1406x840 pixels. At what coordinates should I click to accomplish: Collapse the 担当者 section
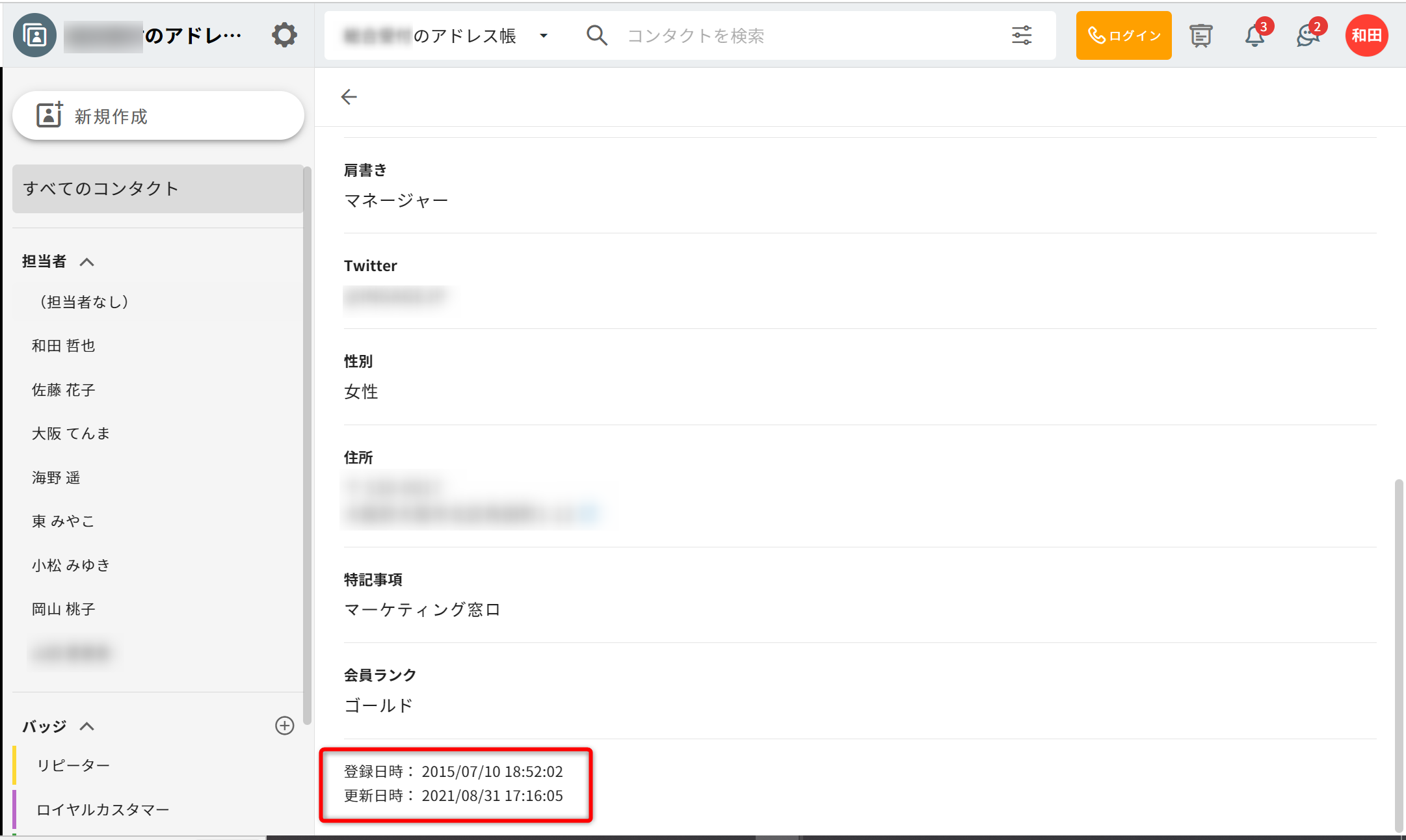[86, 261]
